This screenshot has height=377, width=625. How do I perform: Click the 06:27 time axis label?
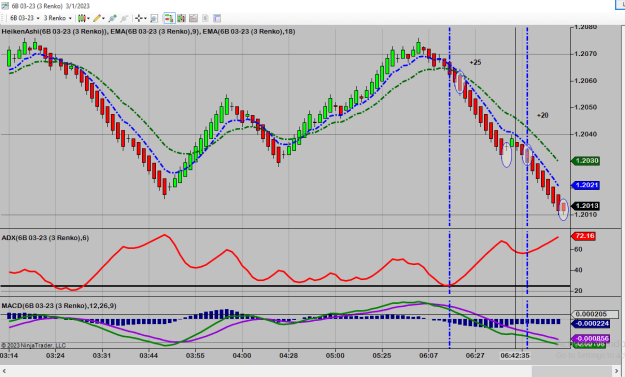475,355
